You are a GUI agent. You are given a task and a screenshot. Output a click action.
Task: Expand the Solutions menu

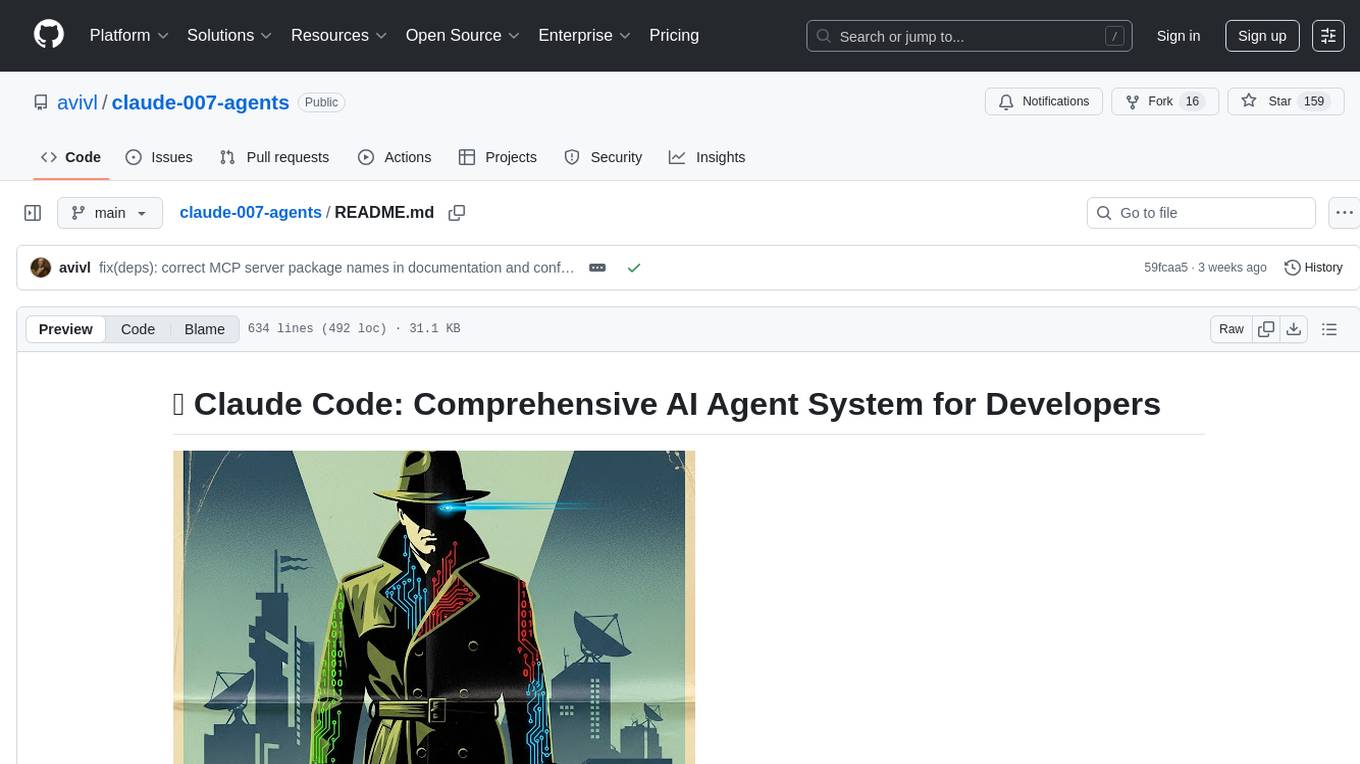tap(229, 35)
